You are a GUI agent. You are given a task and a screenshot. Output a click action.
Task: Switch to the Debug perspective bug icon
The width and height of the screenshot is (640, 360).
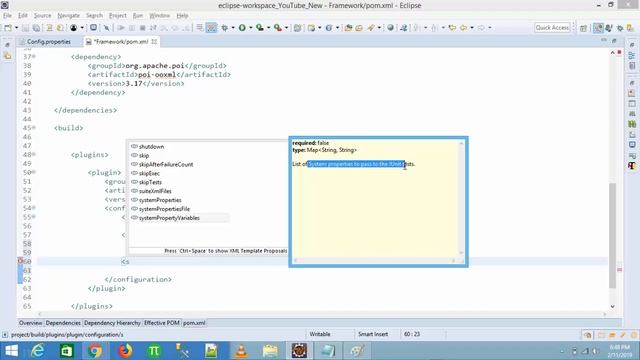pyautogui.click(x=620, y=28)
